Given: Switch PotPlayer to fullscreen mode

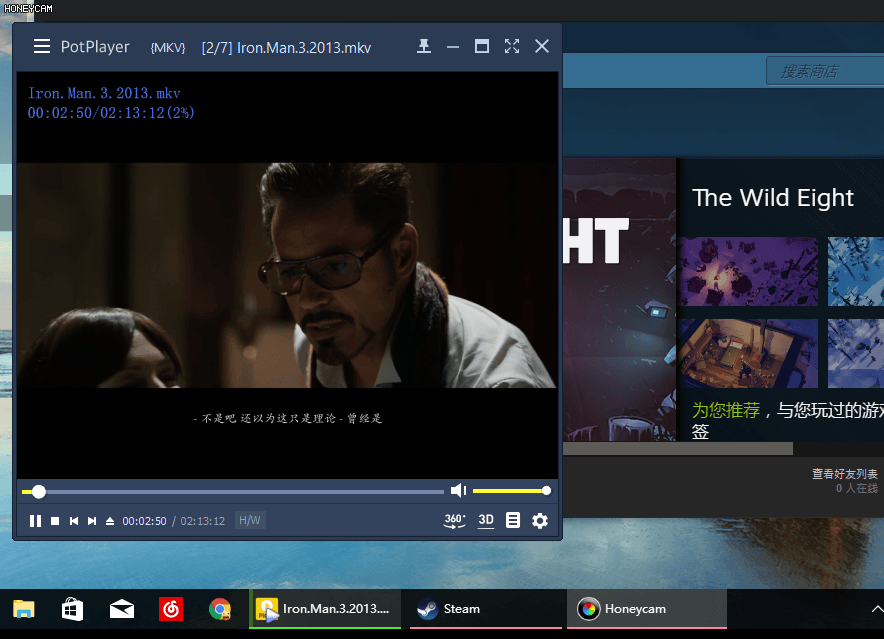Looking at the screenshot, I should click(512, 46).
